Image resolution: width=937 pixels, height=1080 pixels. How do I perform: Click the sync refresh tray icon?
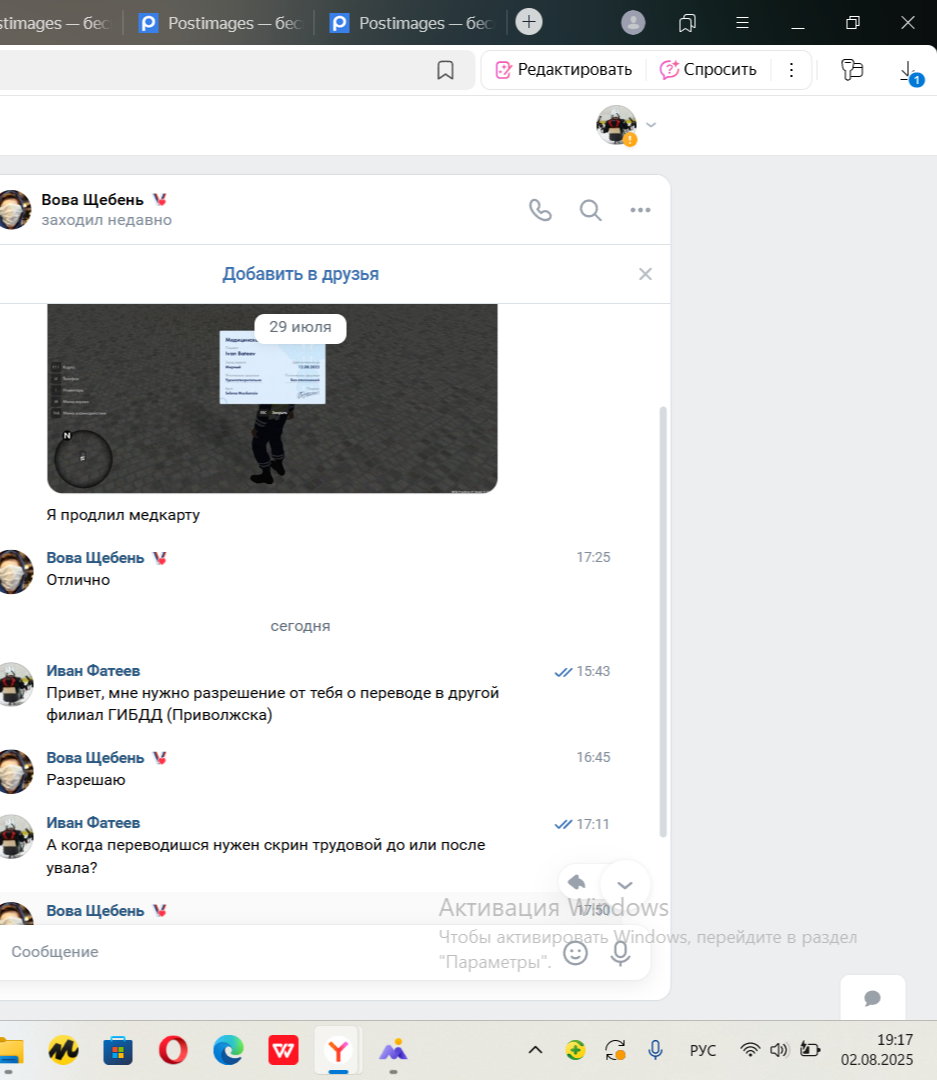[615, 1050]
